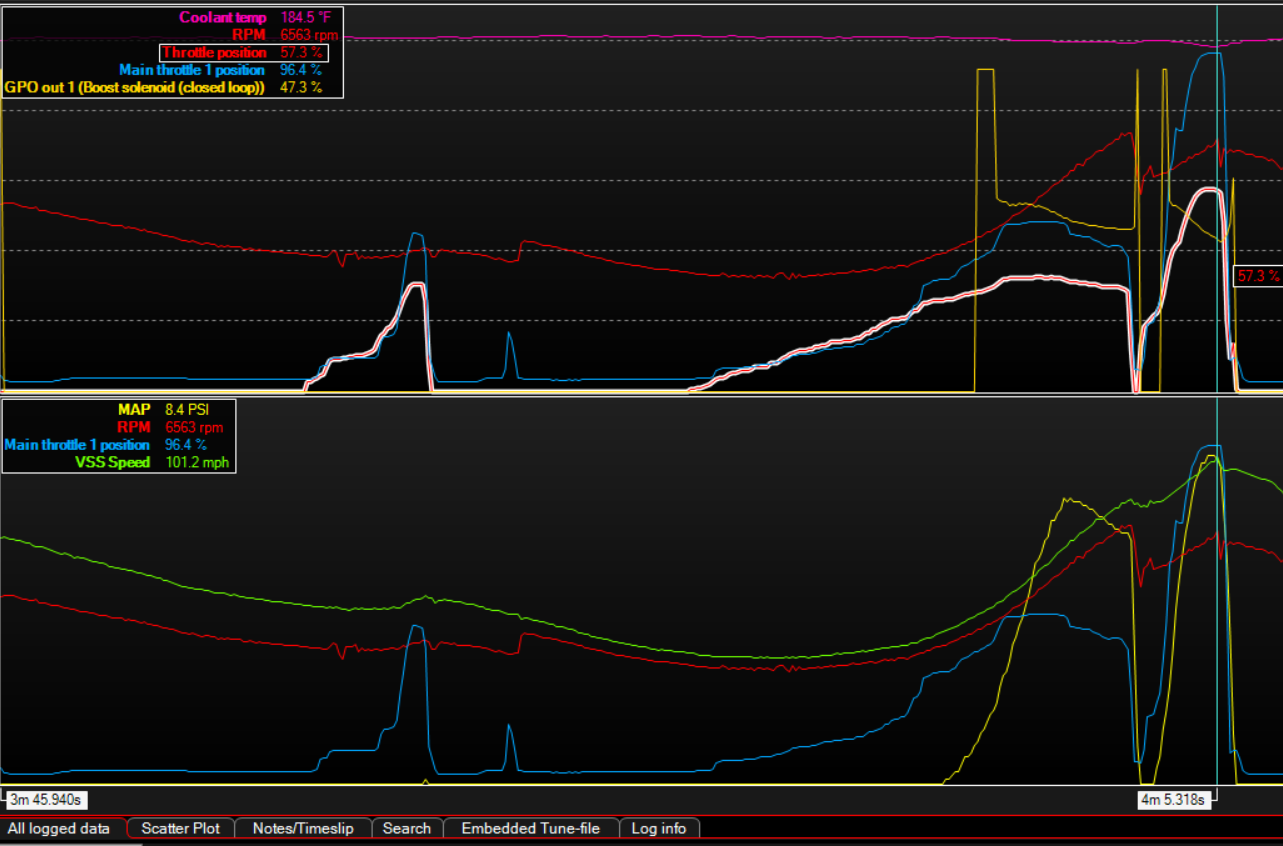Image resolution: width=1283 pixels, height=846 pixels.
Task: Open the Notes/Timeslip tab
Action: tap(303, 828)
